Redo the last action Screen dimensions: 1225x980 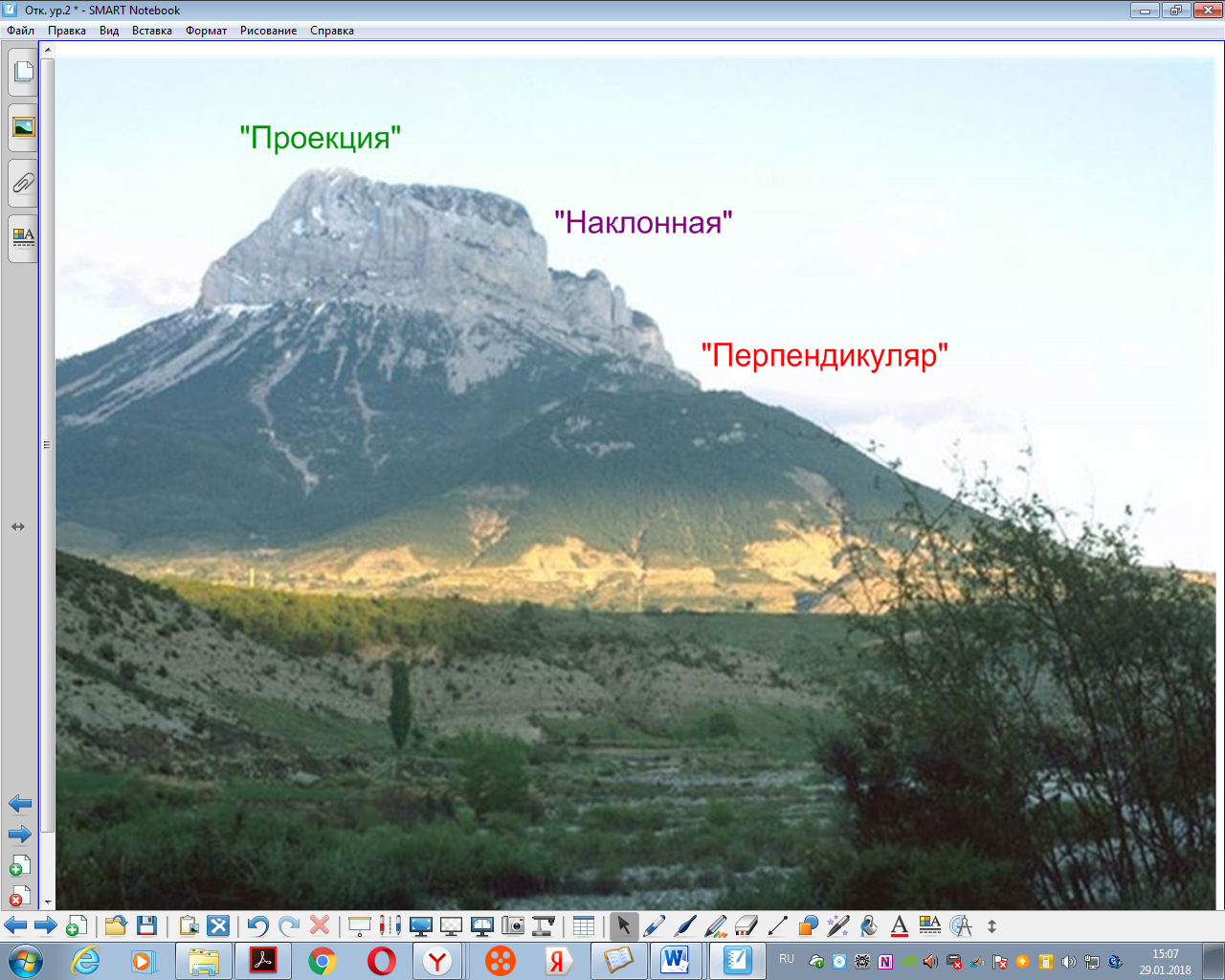(x=289, y=925)
